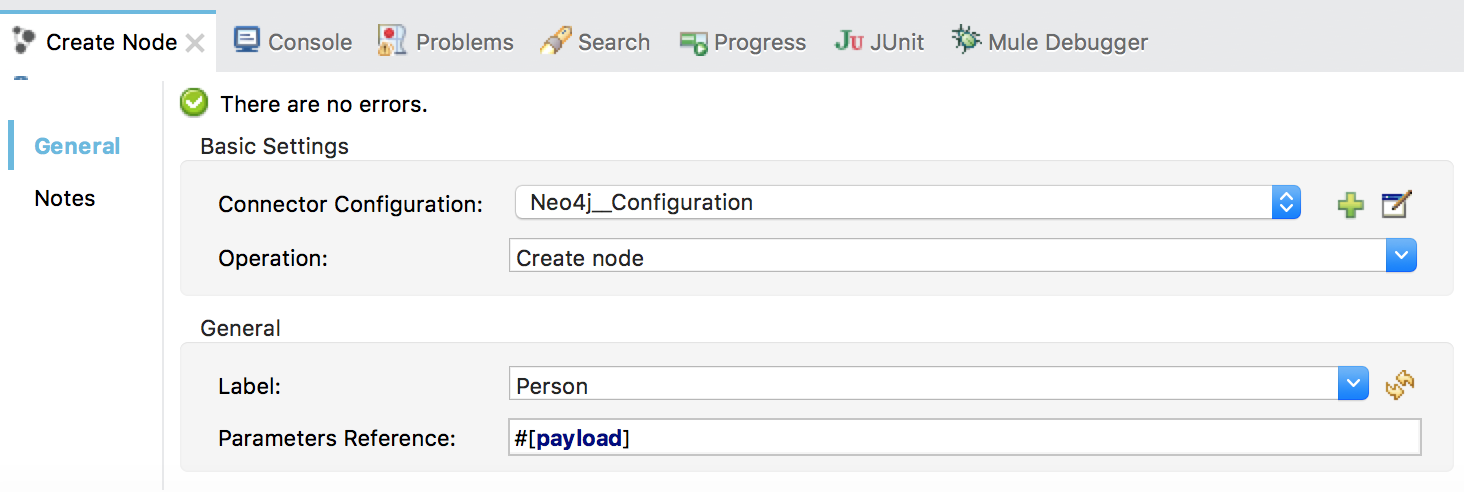Click the Create Node tab icon
Viewport: 1464px width, 492px height.
24,41
